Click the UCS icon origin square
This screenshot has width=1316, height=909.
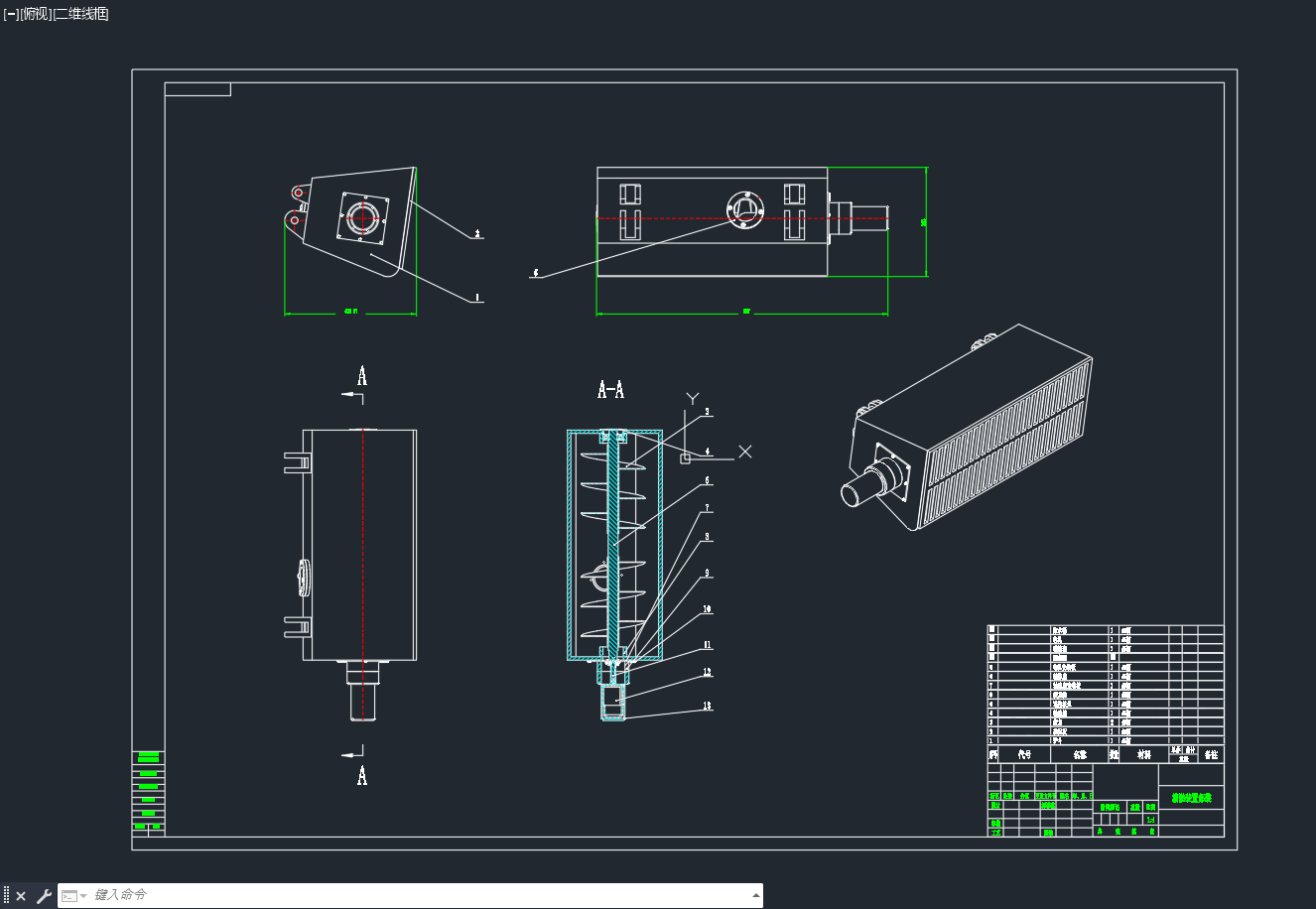coord(685,457)
